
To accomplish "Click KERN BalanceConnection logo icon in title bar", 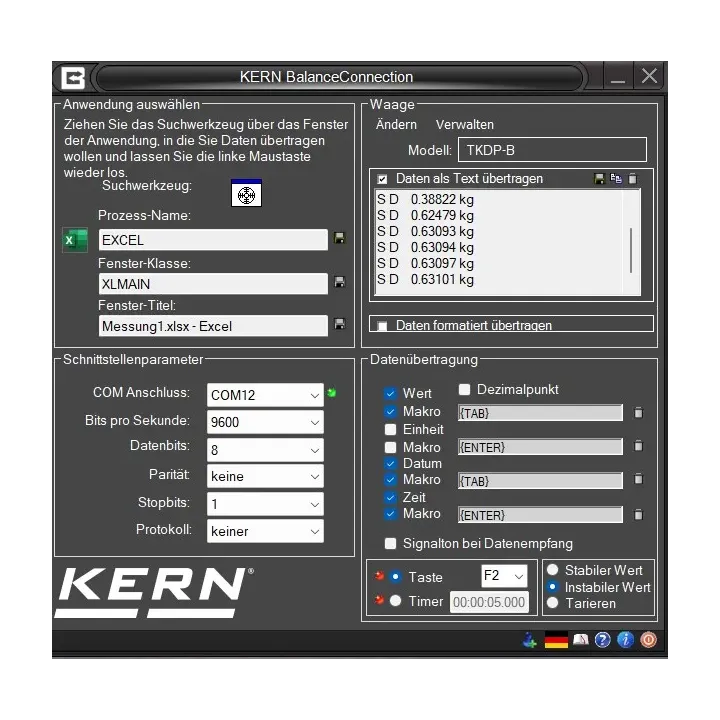I will [73, 77].
